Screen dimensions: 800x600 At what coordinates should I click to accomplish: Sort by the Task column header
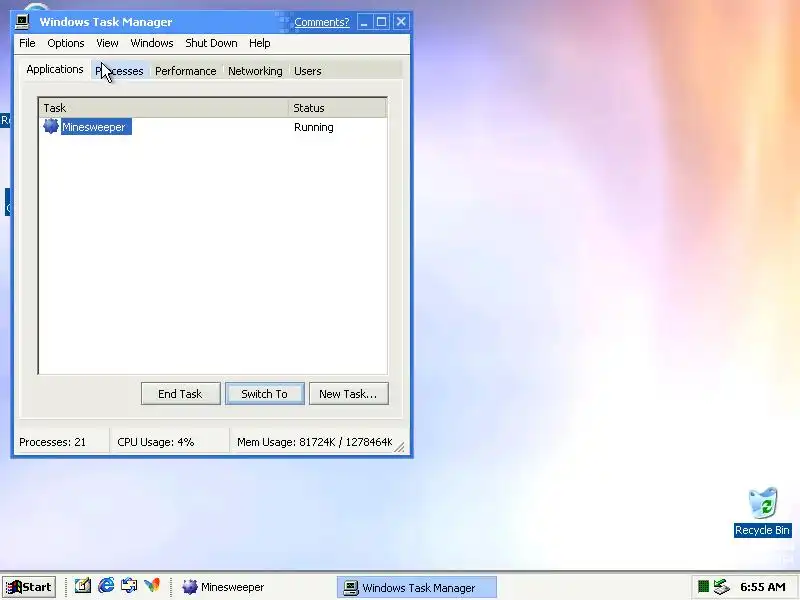pos(163,108)
